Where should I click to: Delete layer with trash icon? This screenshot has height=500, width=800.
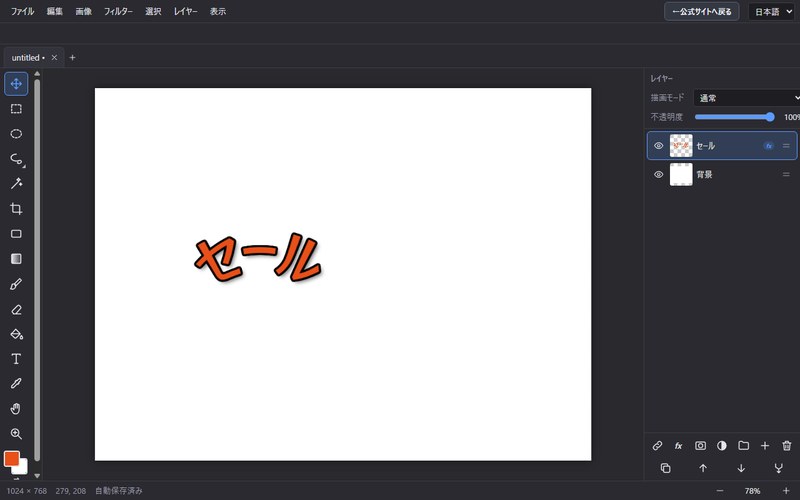coord(787,446)
